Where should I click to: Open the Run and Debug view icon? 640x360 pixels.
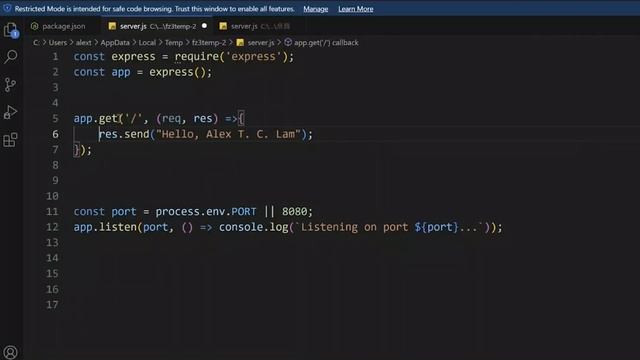pyautogui.click(x=10, y=112)
